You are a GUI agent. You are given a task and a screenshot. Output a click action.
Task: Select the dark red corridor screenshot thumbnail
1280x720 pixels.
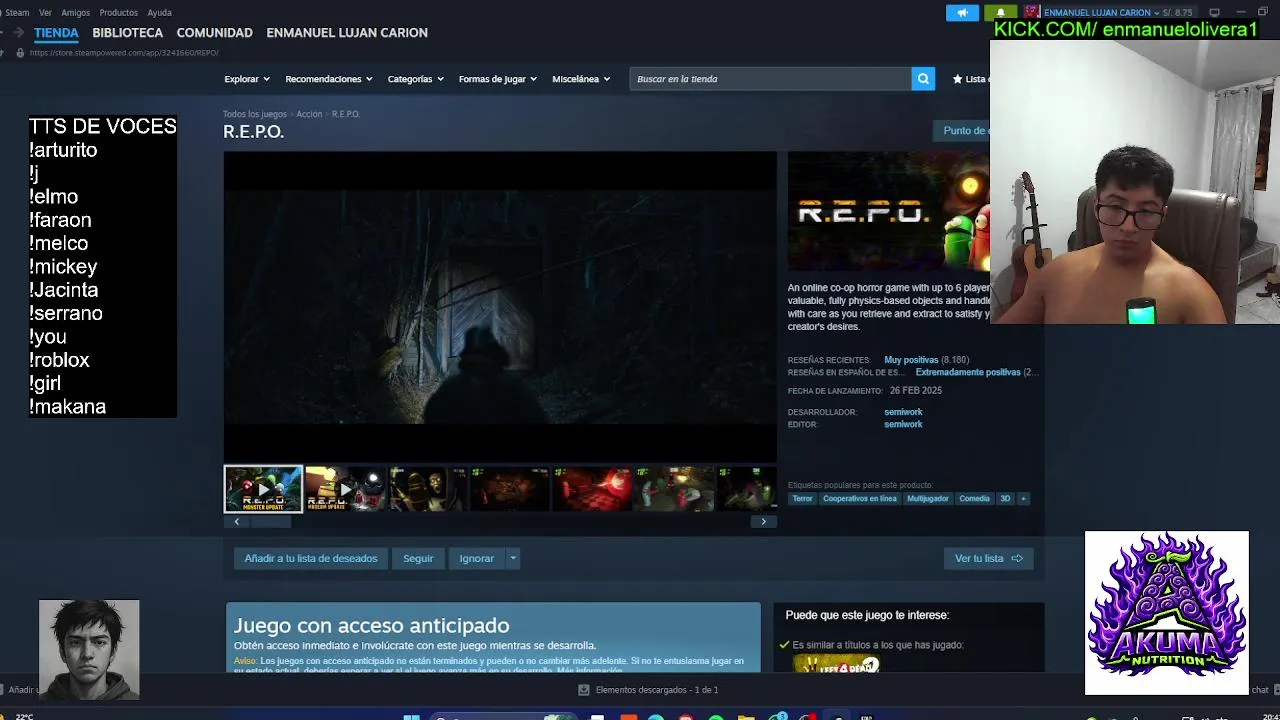tap(510, 489)
